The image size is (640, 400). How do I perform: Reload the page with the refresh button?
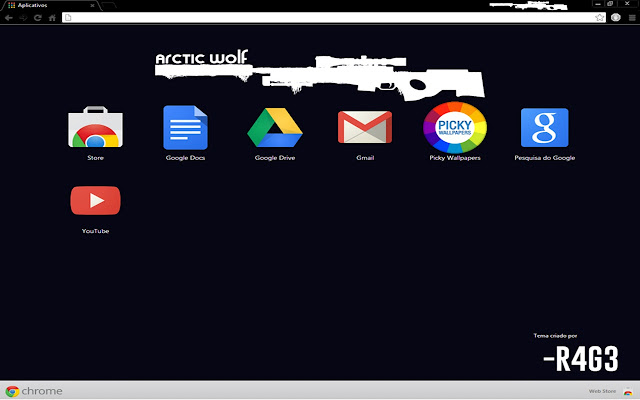point(36,18)
